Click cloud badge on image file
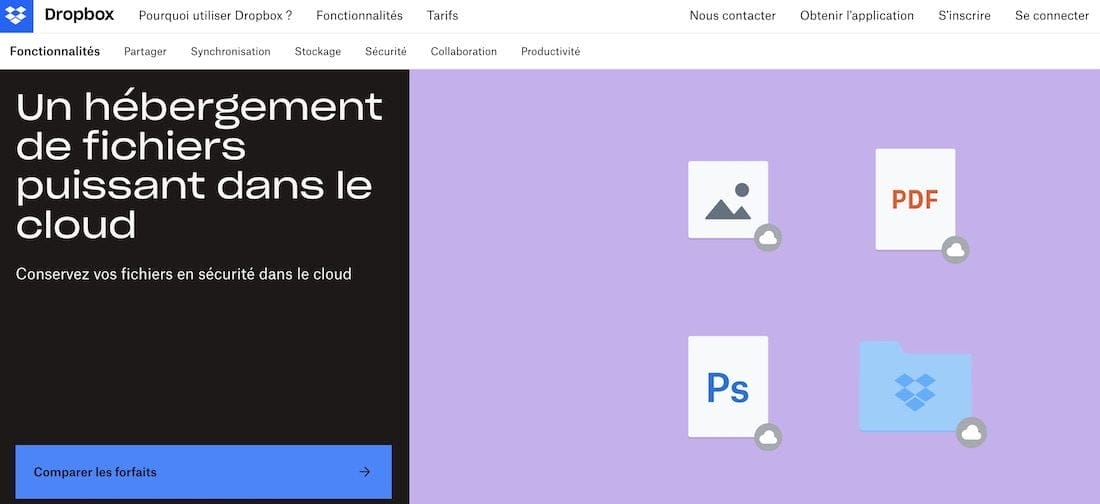This screenshot has height=504, width=1100. (x=768, y=238)
